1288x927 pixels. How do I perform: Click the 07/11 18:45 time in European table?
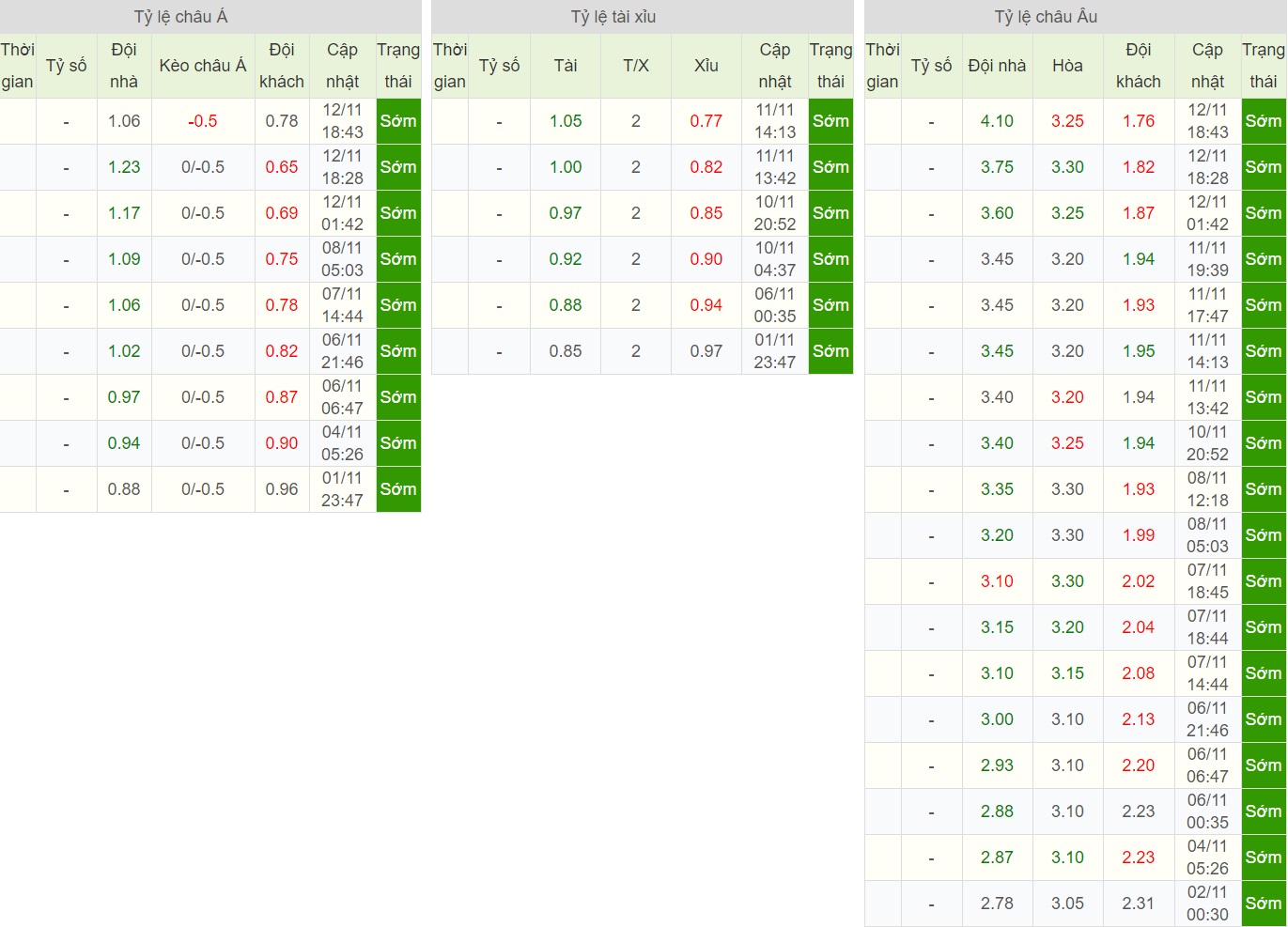pyautogui.click(x=1207, y=581)
